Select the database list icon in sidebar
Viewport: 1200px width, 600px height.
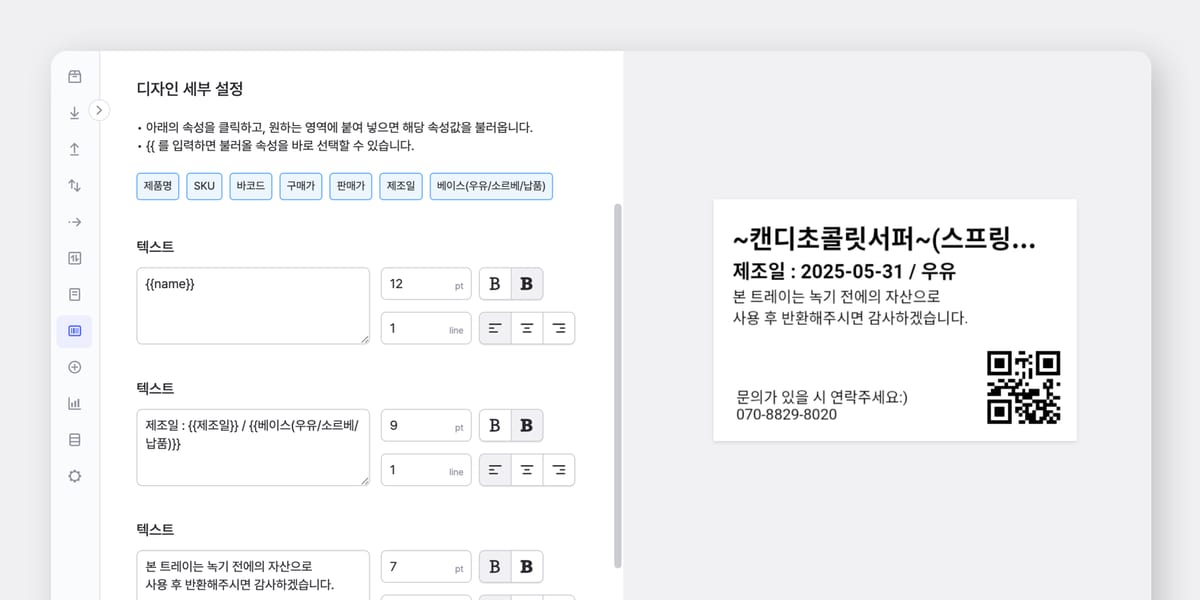click(74, 439)
